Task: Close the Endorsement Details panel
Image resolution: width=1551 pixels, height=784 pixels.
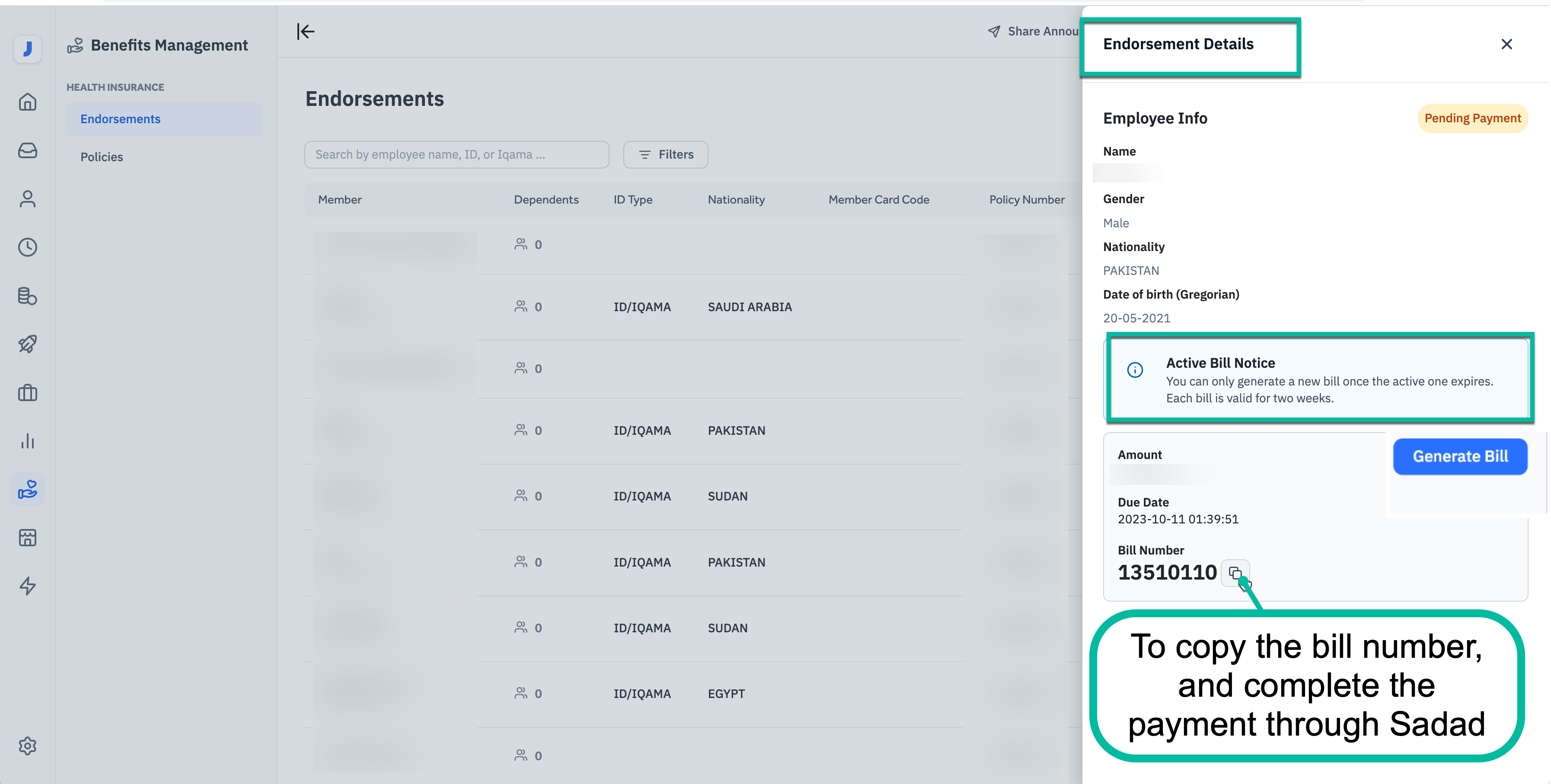Action: 1506,44
